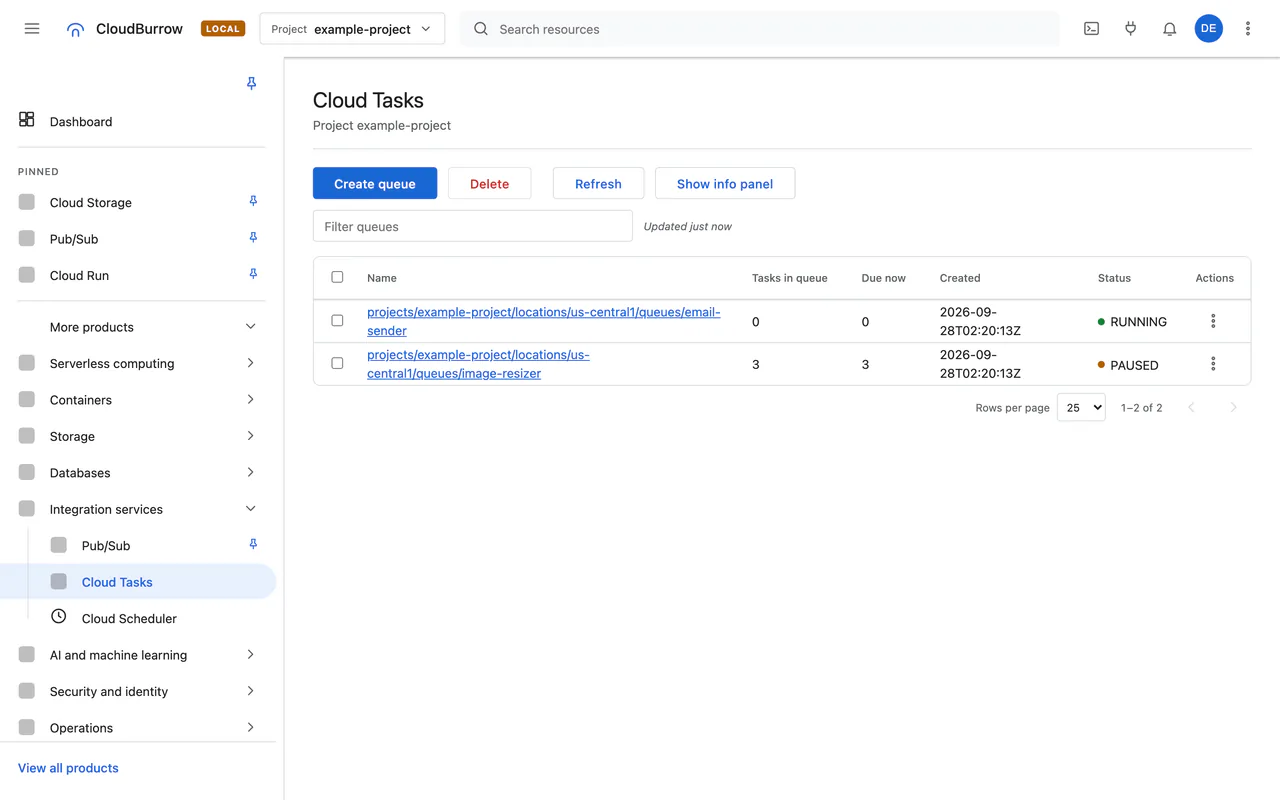Focus the Filter queues input
Screen dimensions: 1280x800
[x=472, y=226]
